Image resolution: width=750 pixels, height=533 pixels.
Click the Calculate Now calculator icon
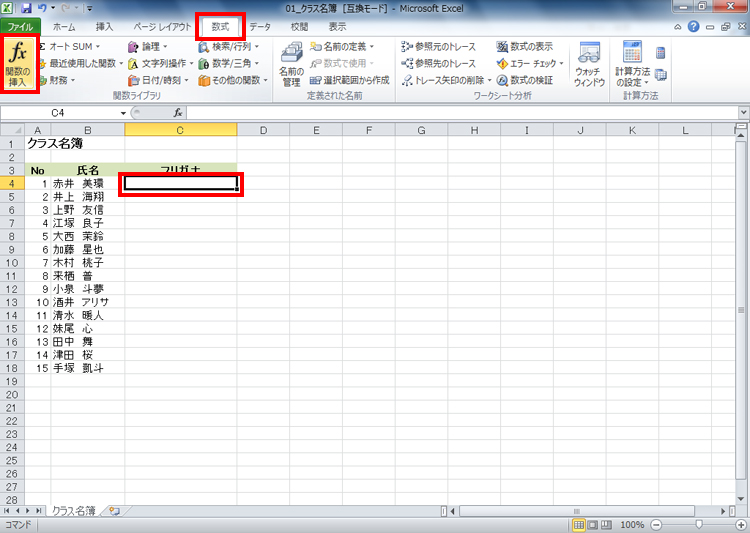[661, 52]
